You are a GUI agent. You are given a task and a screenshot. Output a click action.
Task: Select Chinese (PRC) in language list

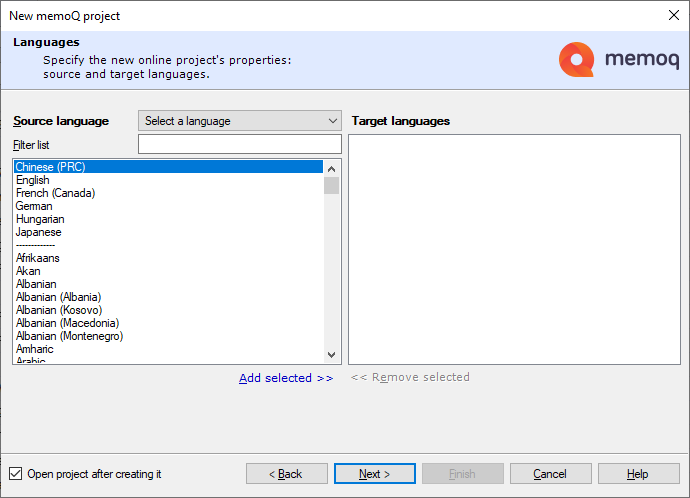50,167
